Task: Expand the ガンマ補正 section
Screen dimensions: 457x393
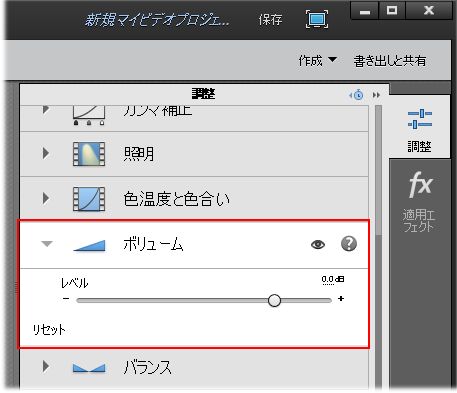Action: 46,109
